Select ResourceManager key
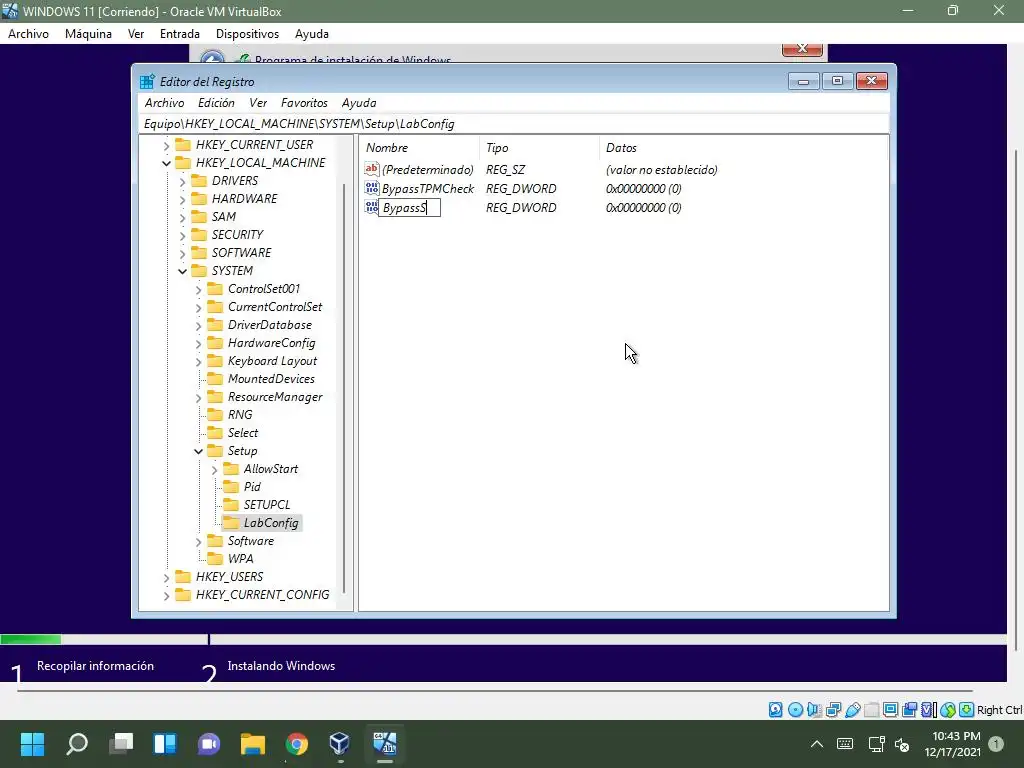 coord(275,396)
